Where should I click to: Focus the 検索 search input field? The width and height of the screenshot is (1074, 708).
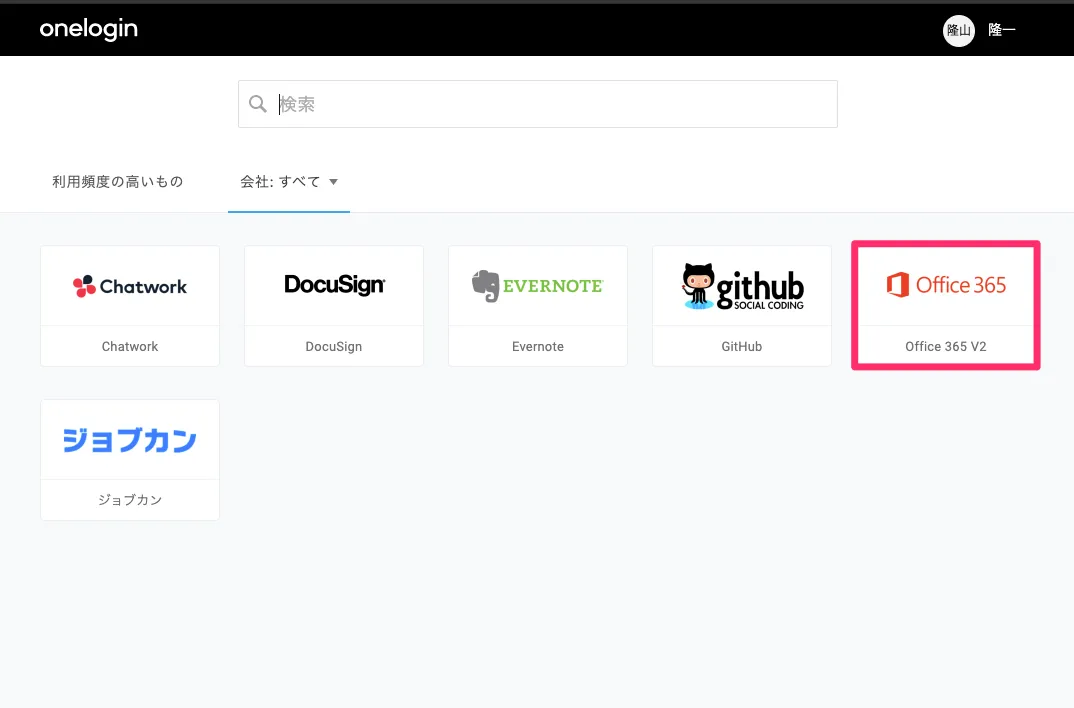click(550, 104)
